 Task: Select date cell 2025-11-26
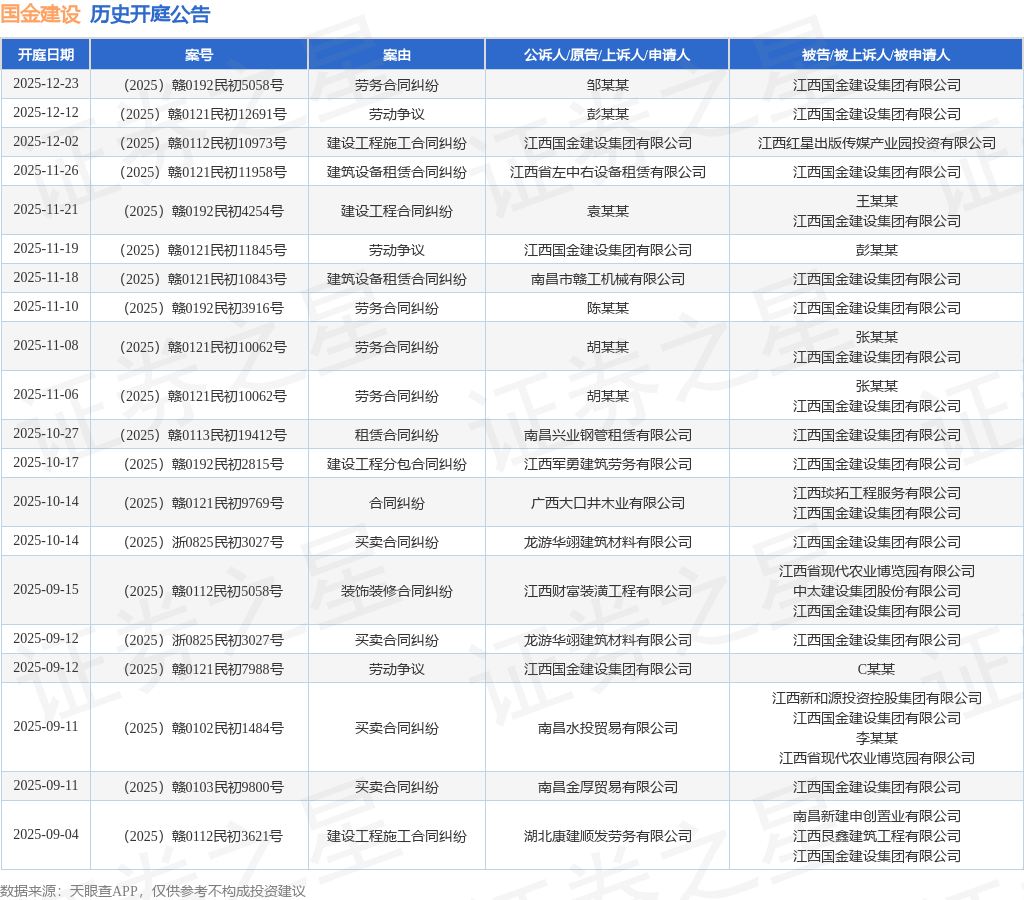coord(46,170)
